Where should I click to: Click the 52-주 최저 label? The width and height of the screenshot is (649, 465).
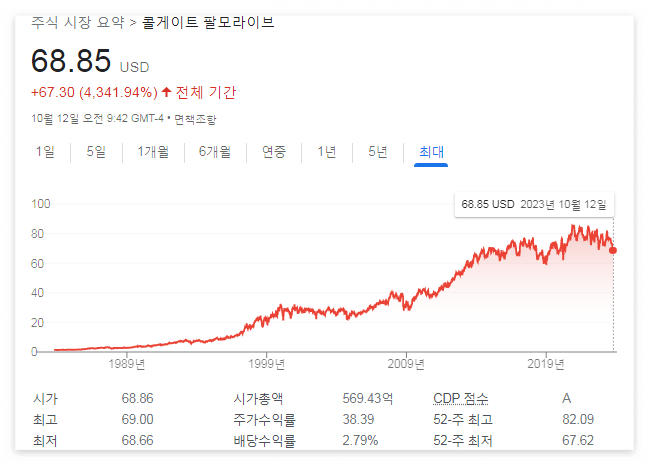pos(463,440)
